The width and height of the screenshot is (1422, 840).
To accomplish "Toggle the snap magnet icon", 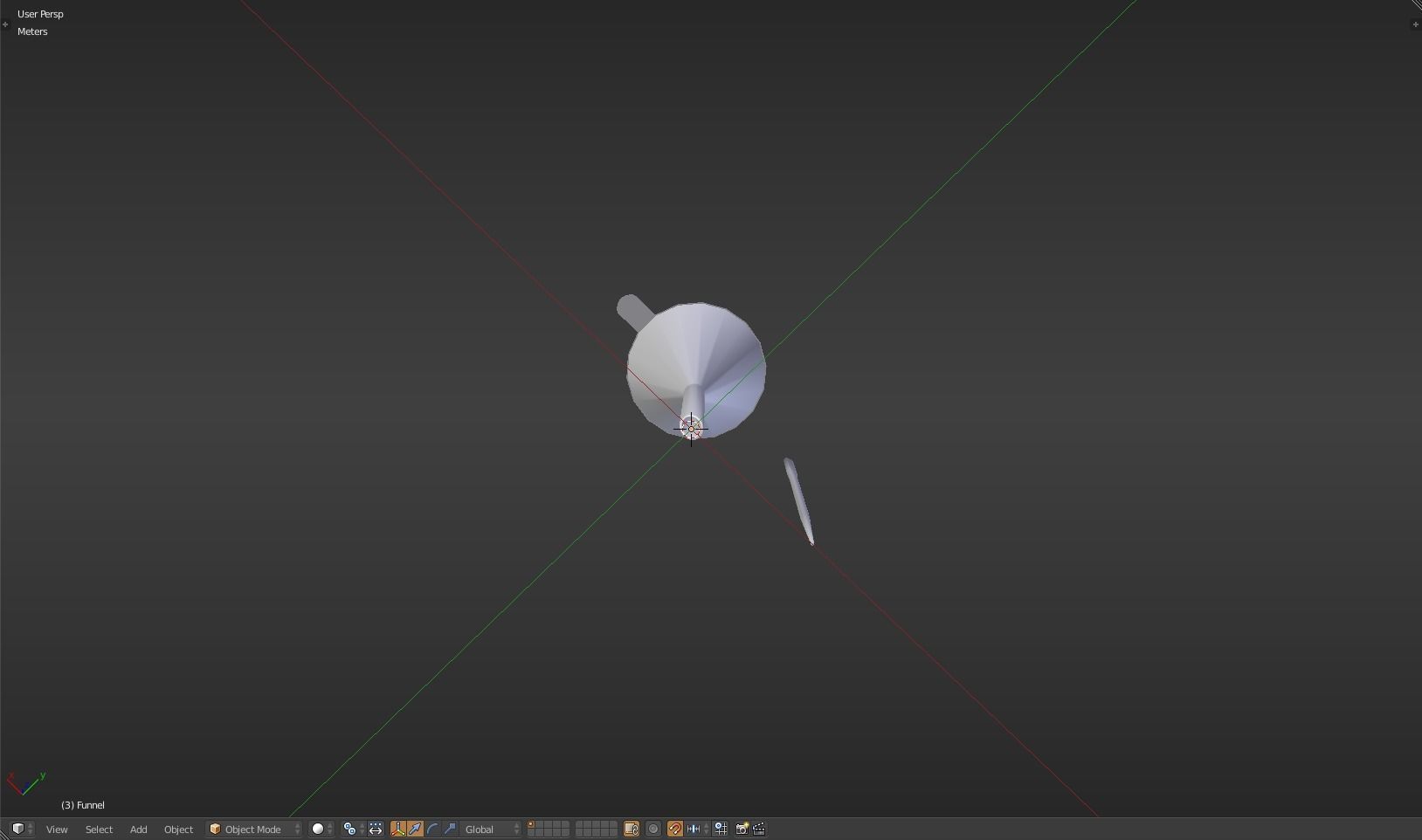I will pos(675,829).
